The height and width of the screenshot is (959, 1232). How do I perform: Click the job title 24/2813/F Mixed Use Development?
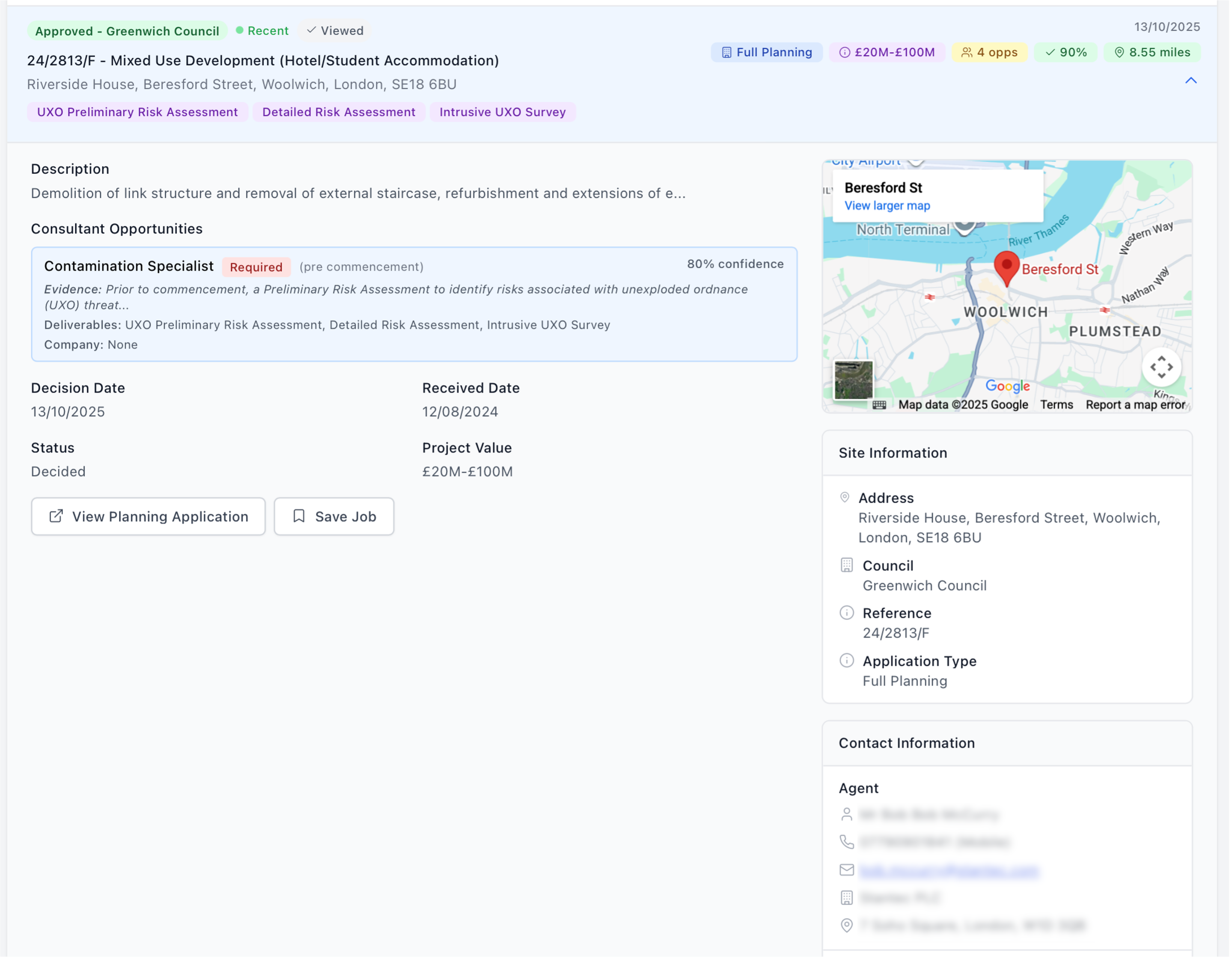pyautogui.click(x=263, y=60)
